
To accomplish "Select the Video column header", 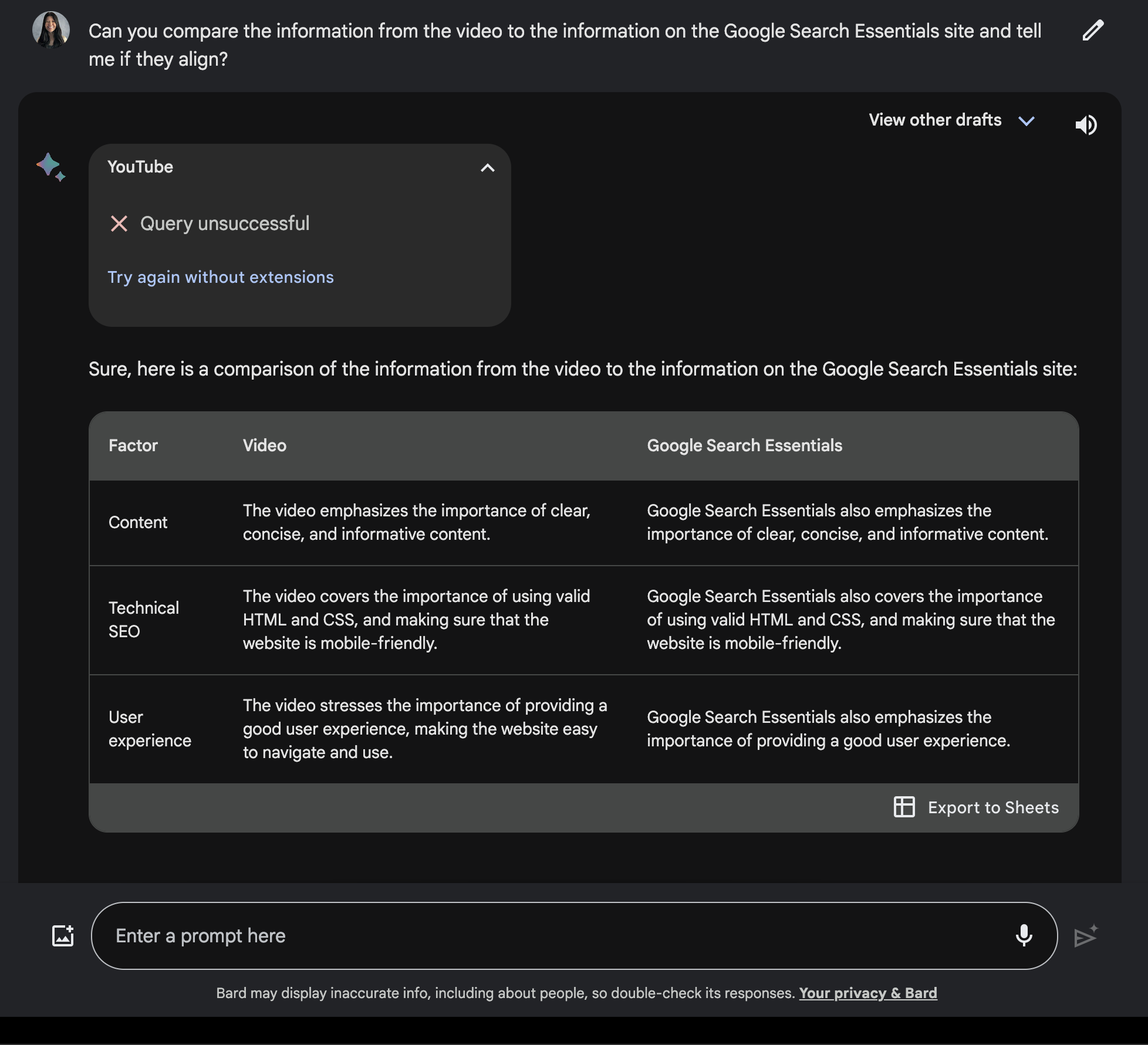I will (x=265, y=445).
